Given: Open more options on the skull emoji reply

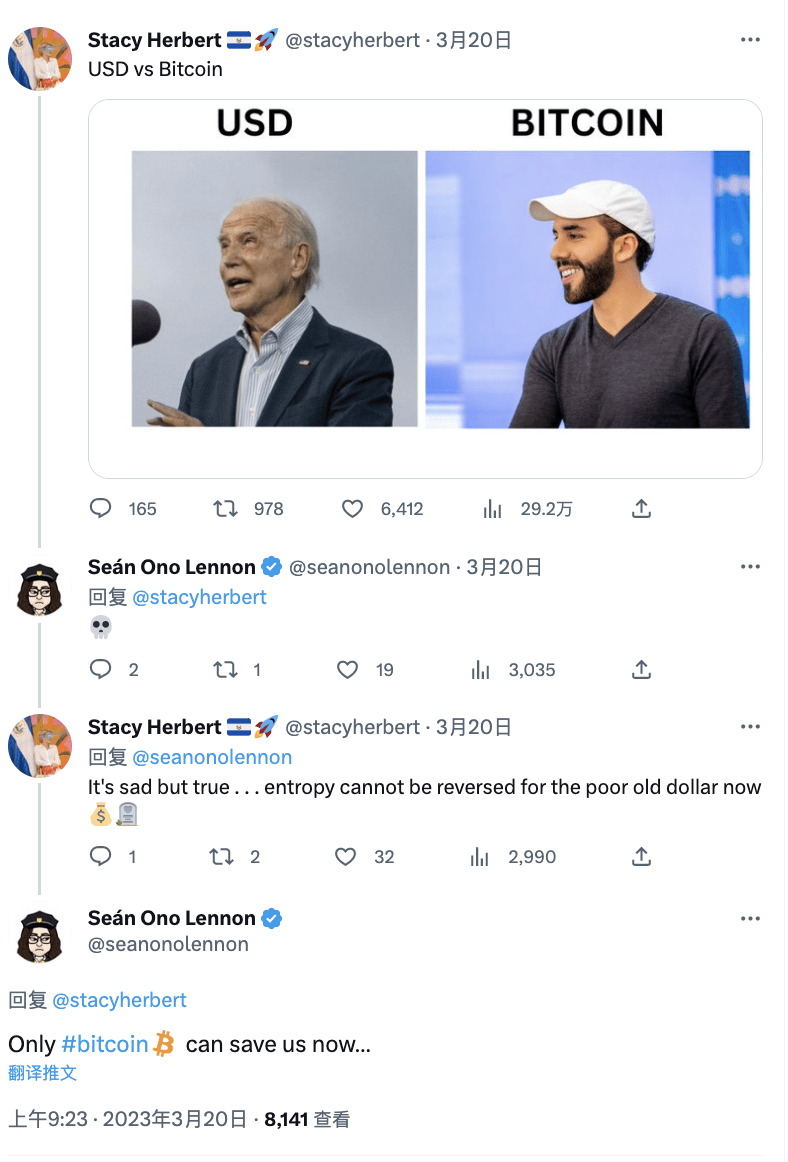Looking at the screenshot, I should point(750,567).
